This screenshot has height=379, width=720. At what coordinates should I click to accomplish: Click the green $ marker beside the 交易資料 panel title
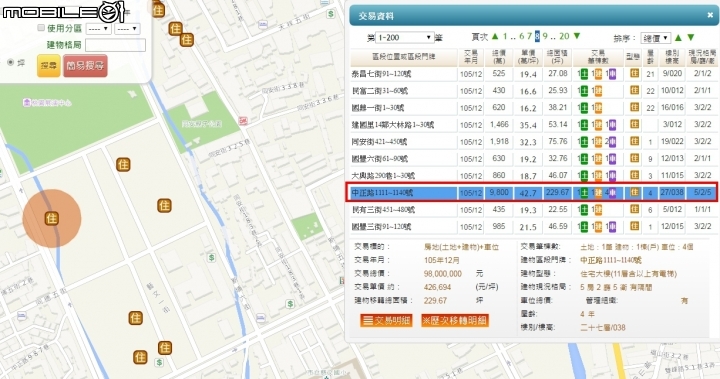(331, 14)
